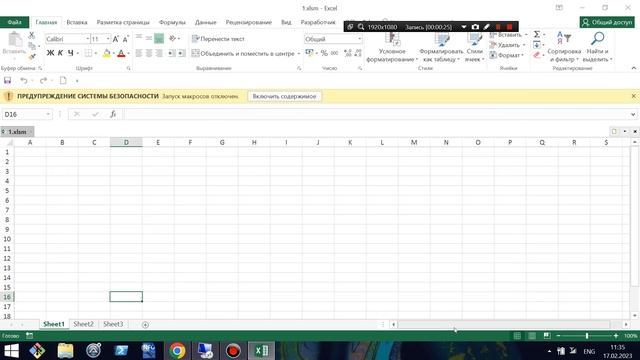Open the font size 11 dropdown
Viewport: 640px width, 360px height.
108,39
